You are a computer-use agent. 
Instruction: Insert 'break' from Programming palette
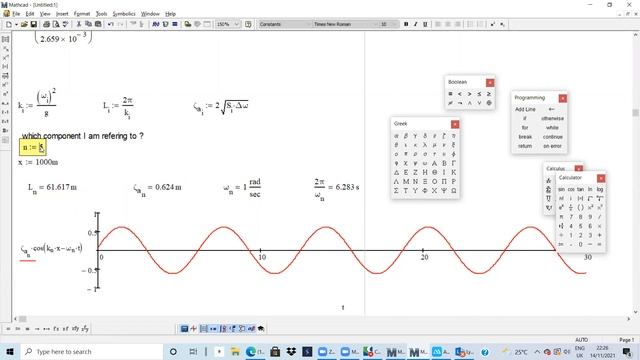pos(525,137)
